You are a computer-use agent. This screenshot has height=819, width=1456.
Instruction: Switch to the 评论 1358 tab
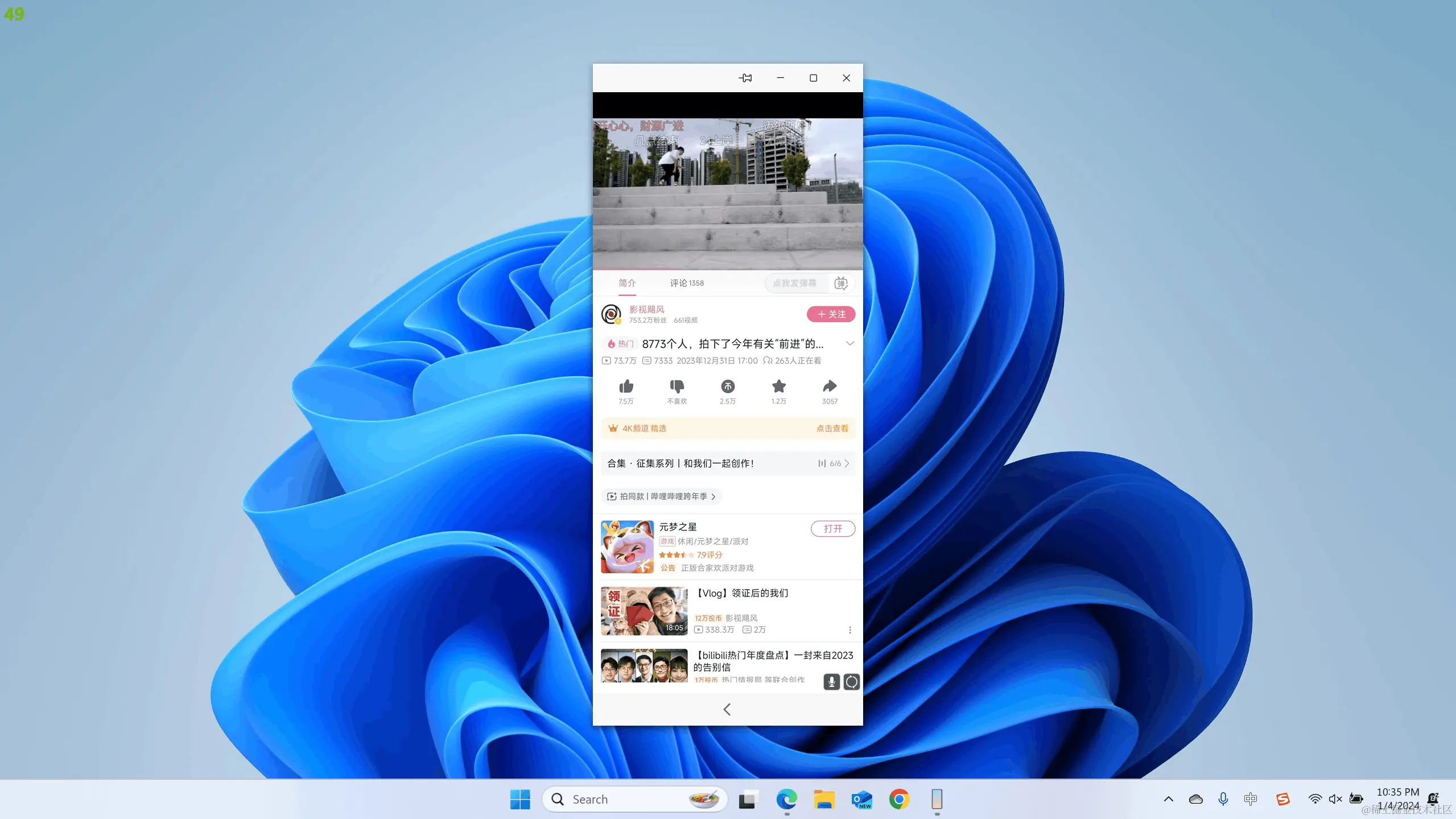click(686, 283)
